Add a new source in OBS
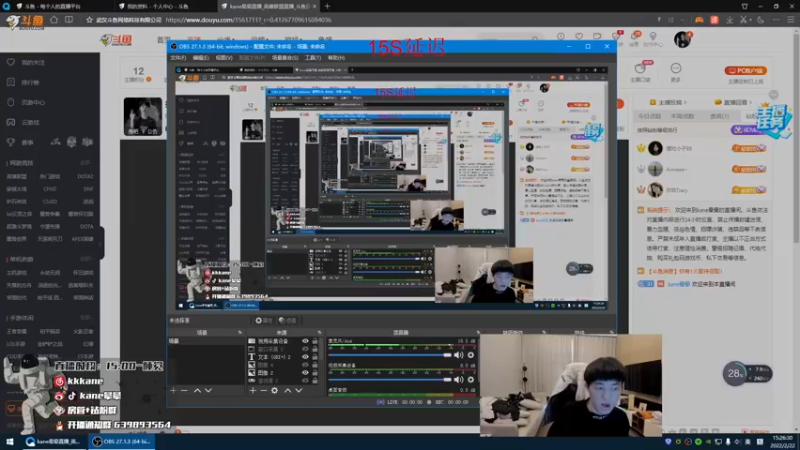The height and width of the screenshot is (450, 800). [x=253, y=390]
